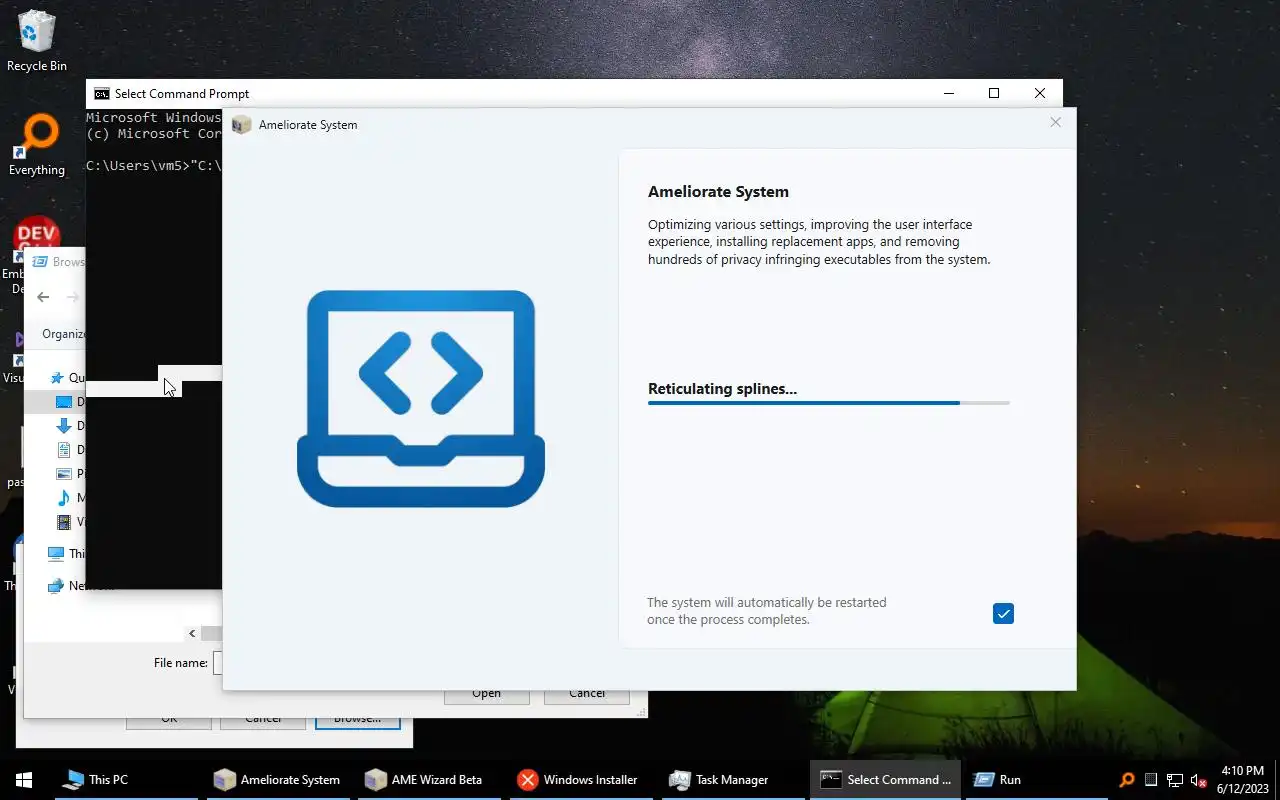Select the Videos film icon in Browse tree
Viewport: 1280px width, 800px height.
coord(64,522)
